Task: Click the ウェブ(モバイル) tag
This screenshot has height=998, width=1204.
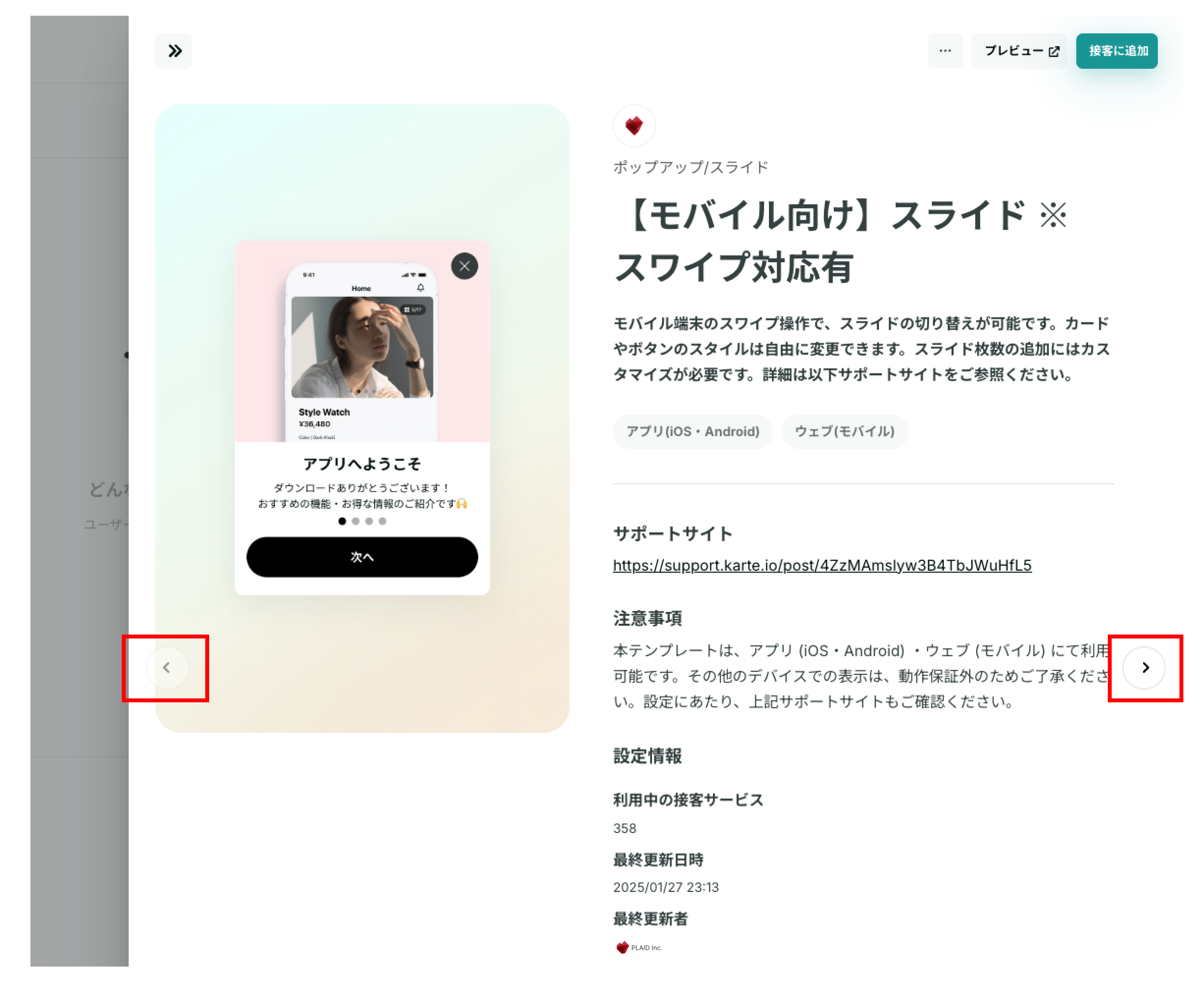Action: (845, 431)
